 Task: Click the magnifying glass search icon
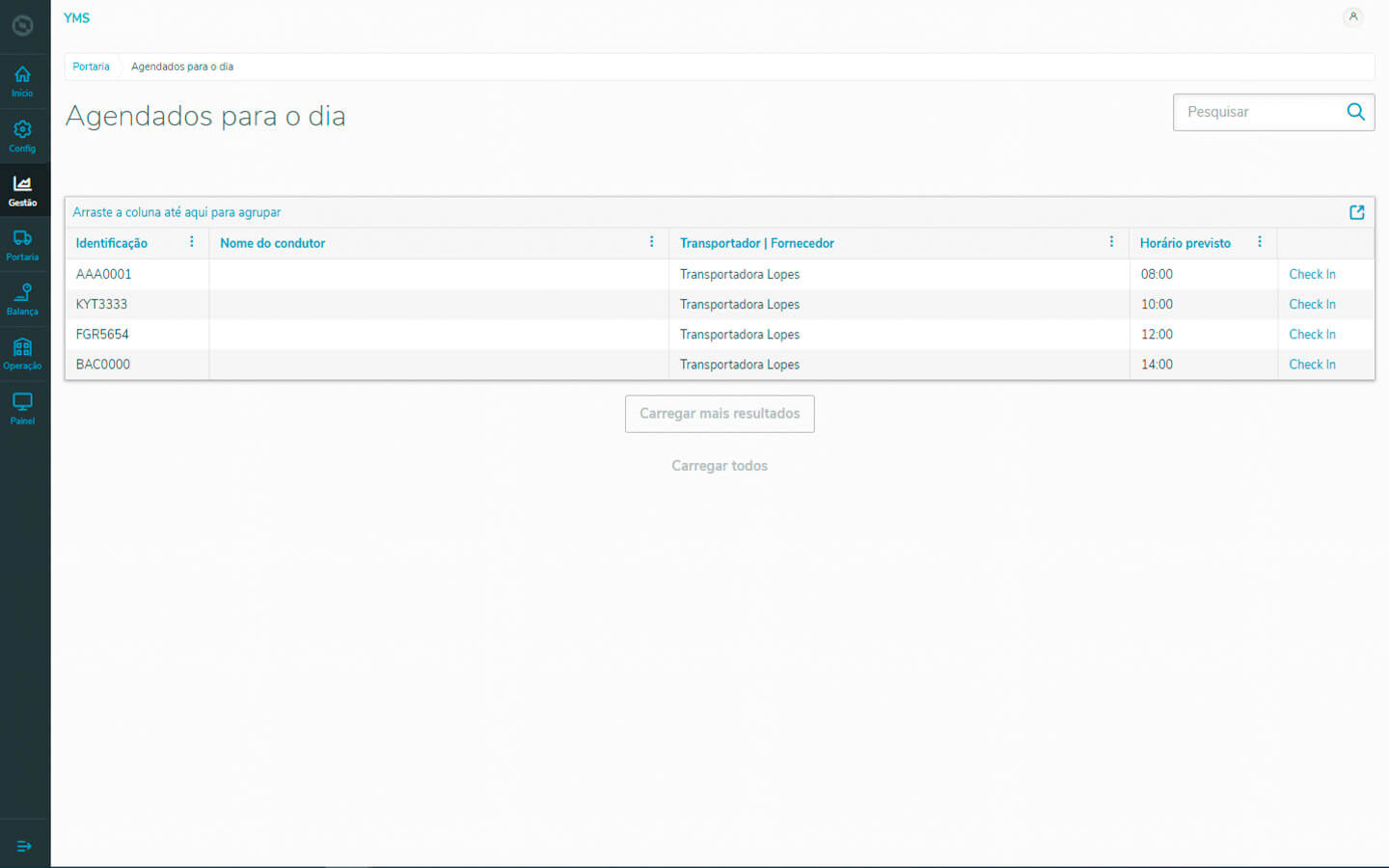point(1355,112)
